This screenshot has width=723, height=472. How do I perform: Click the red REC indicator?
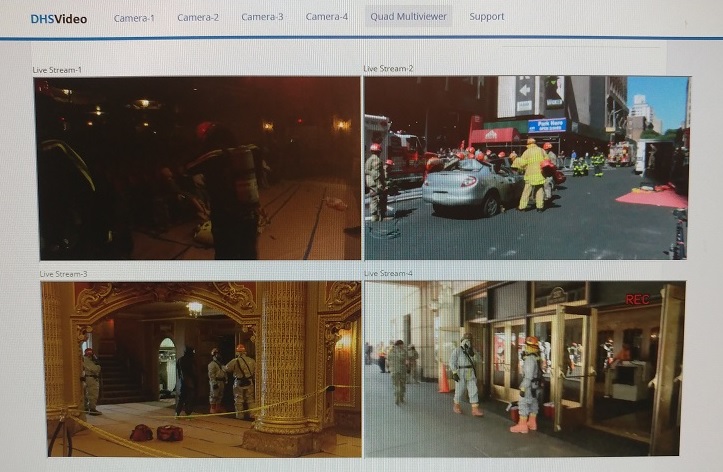[x=637, y=299]
